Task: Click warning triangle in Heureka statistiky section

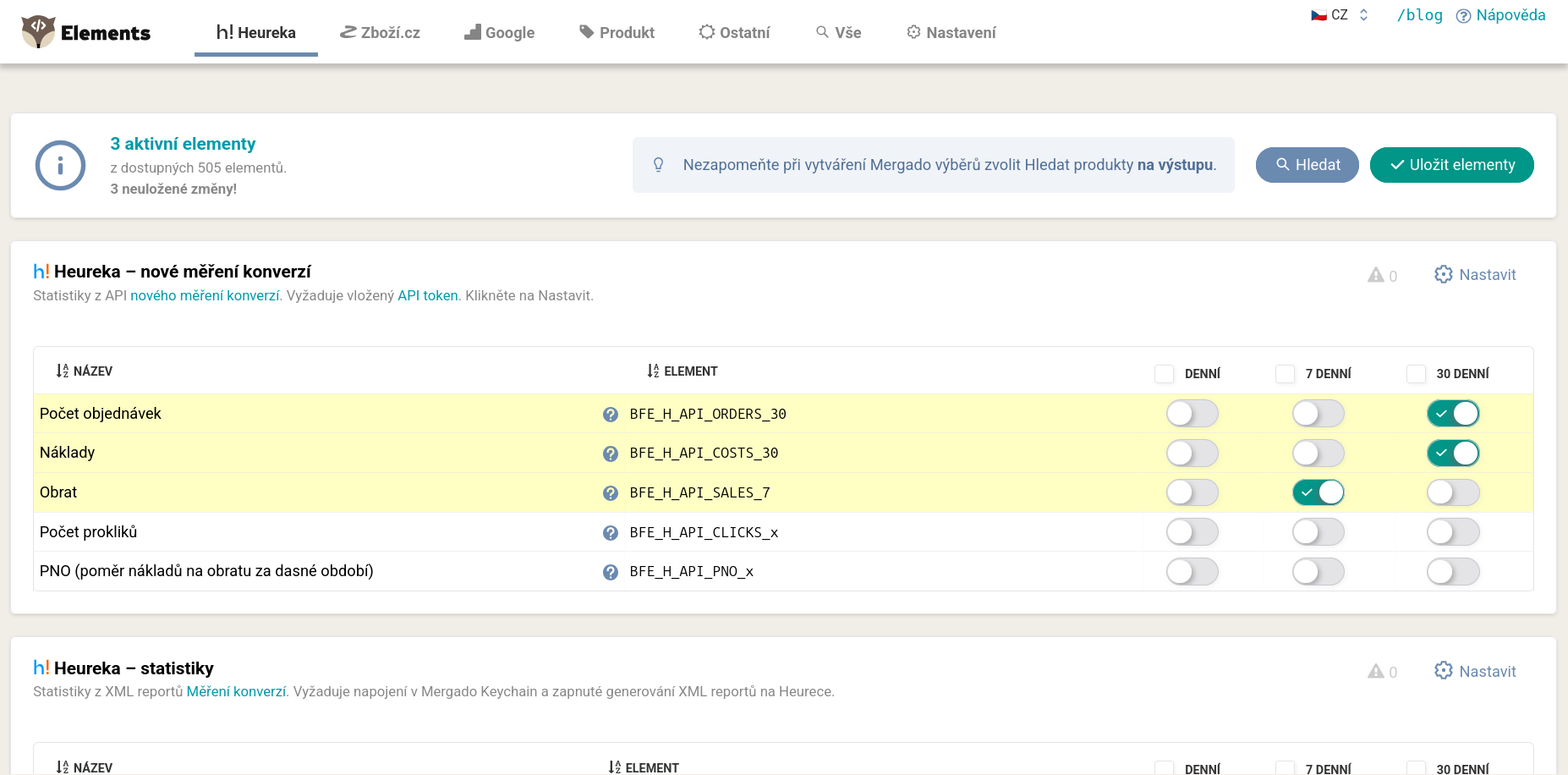Action: 1376,672
